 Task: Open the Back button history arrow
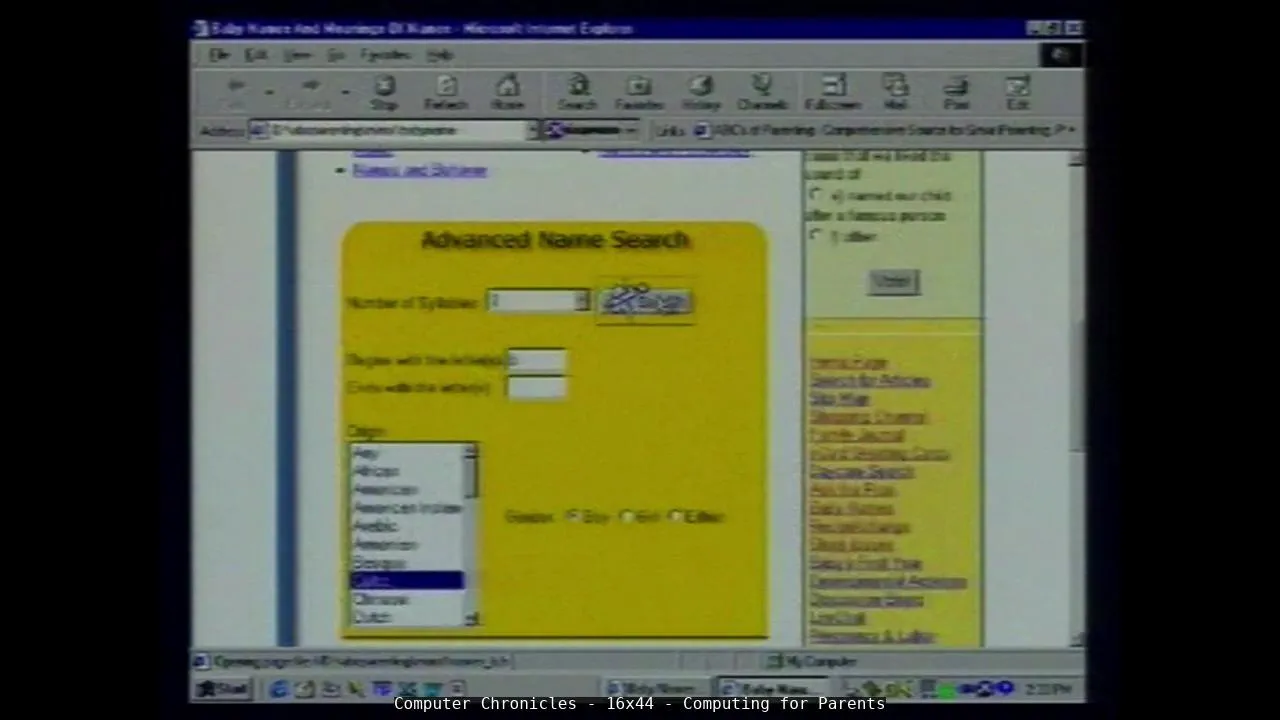click(269, 92)
